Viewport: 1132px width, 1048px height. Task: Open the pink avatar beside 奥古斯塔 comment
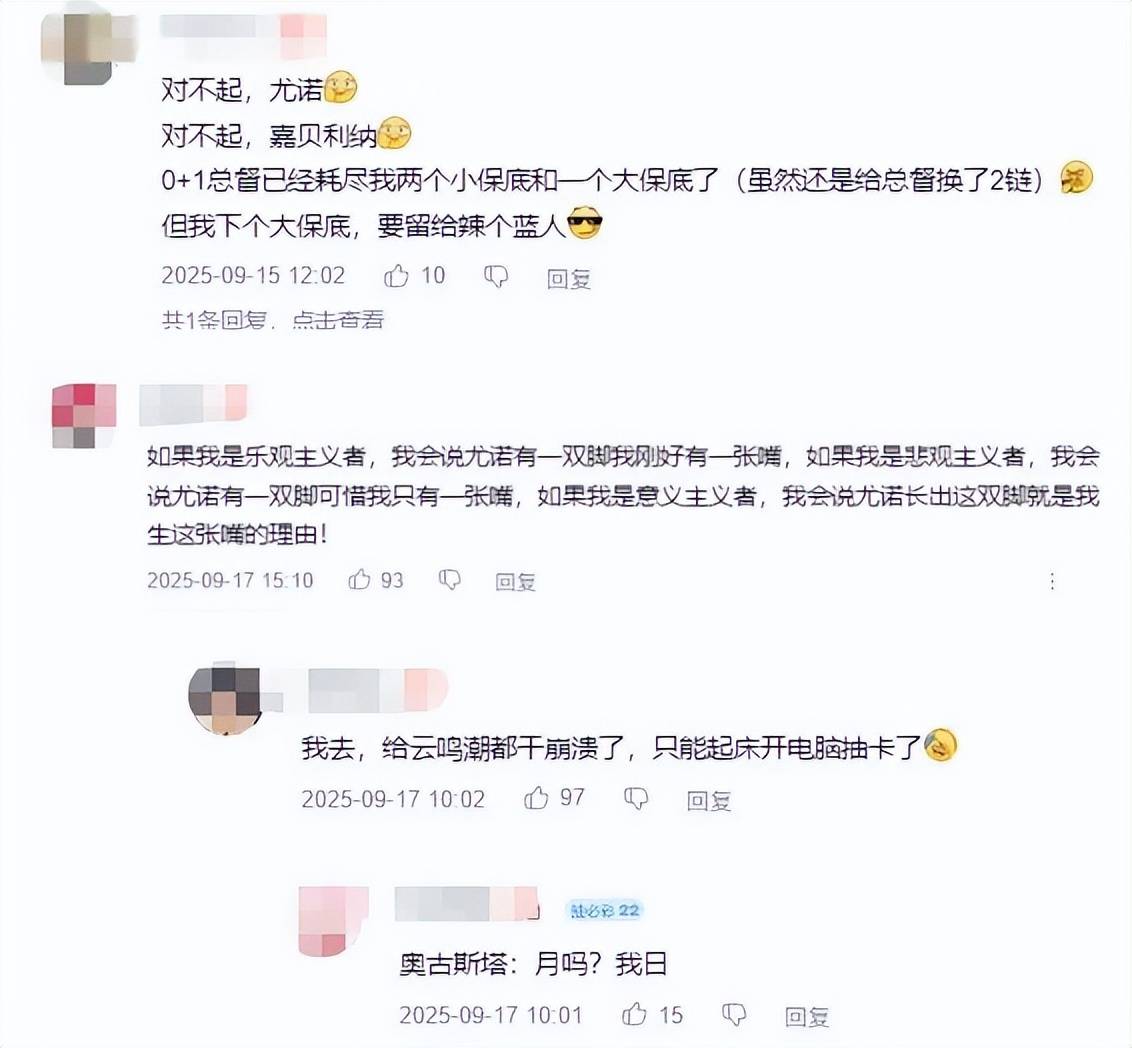click(x=334, y=922)
